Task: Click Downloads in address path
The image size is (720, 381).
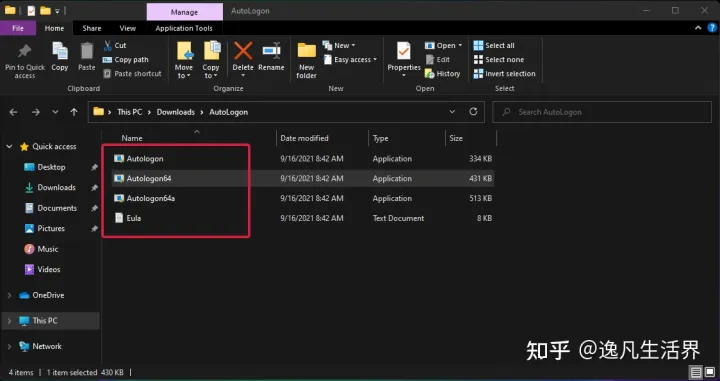Action: click(176, 112)
